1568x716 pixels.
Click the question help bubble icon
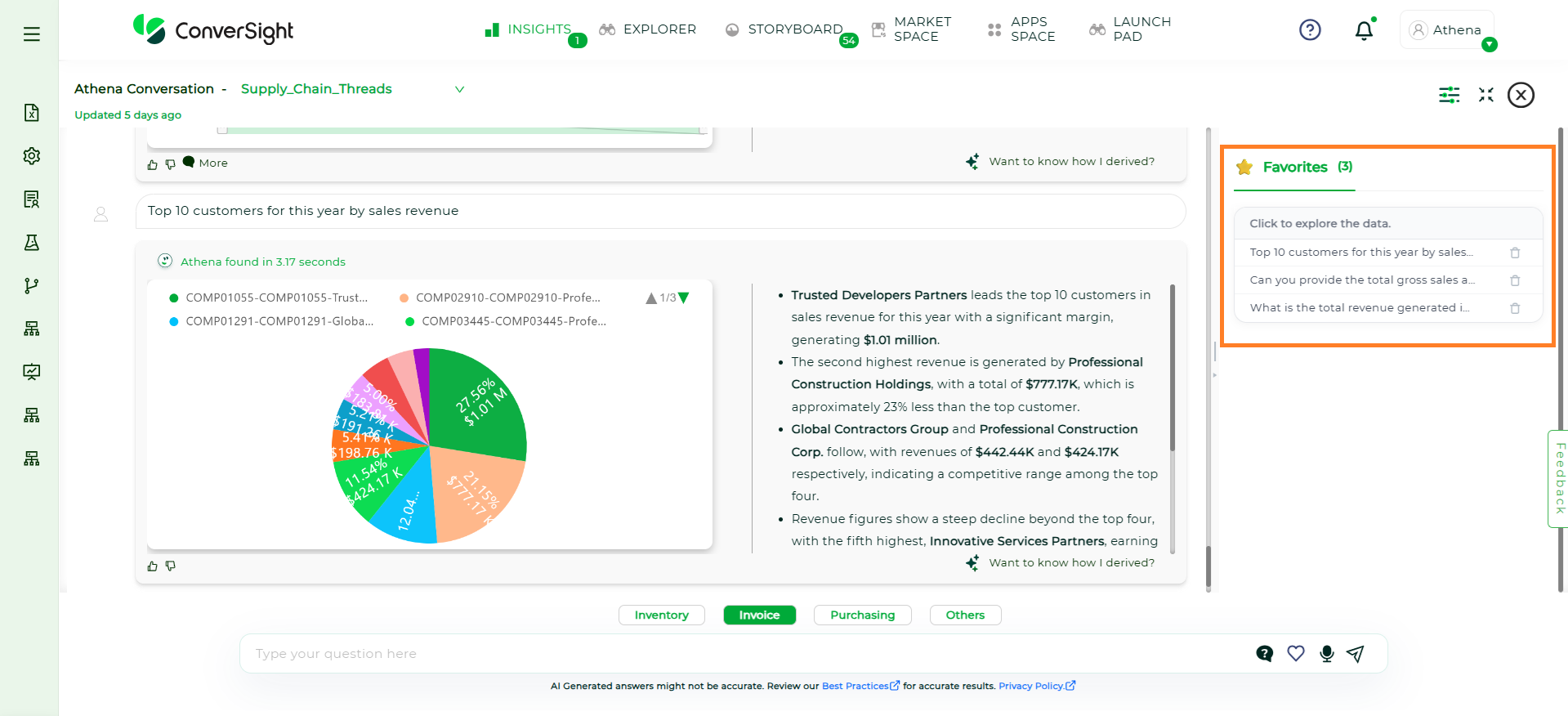tap(1264, 654)
